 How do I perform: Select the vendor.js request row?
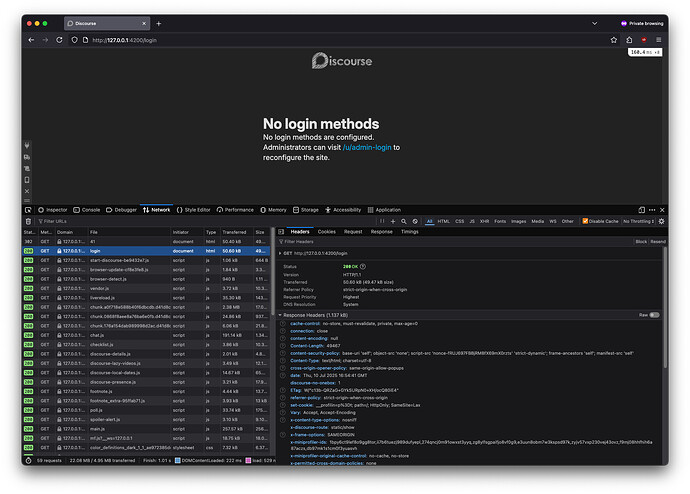pos(146,288)
